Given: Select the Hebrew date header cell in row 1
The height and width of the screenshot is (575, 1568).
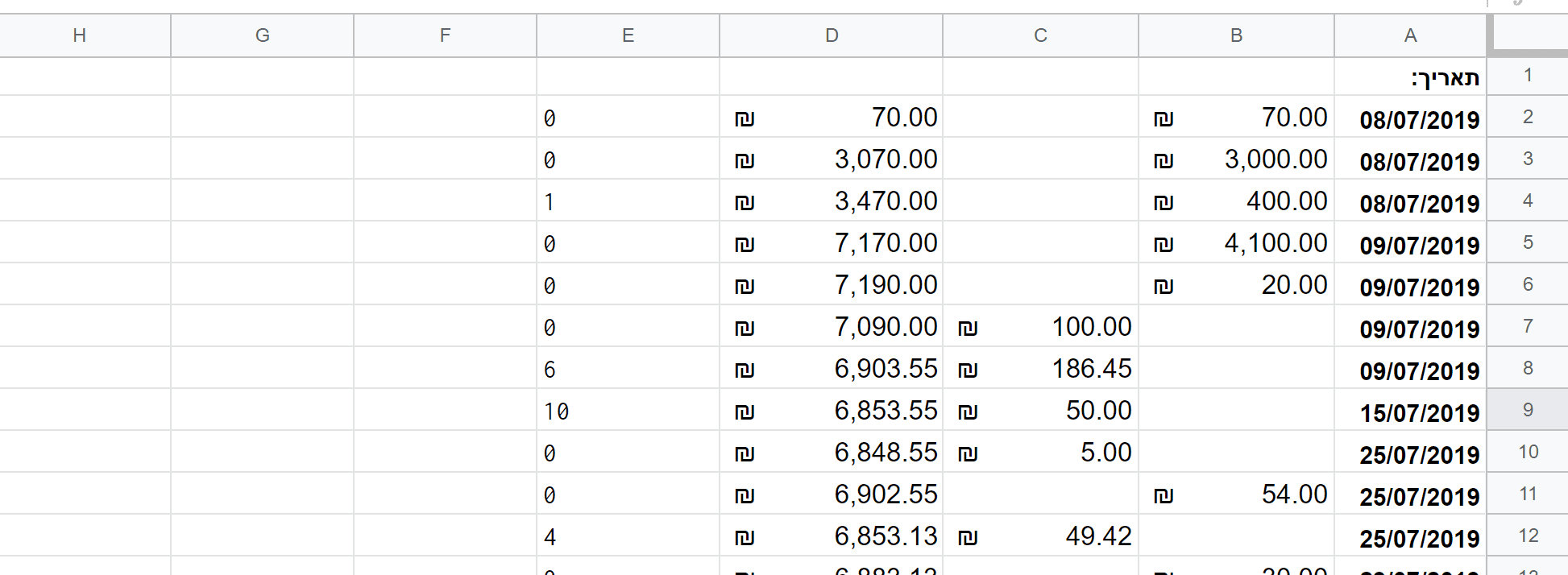Looking at the screenshot, I should pos(1410,77).
